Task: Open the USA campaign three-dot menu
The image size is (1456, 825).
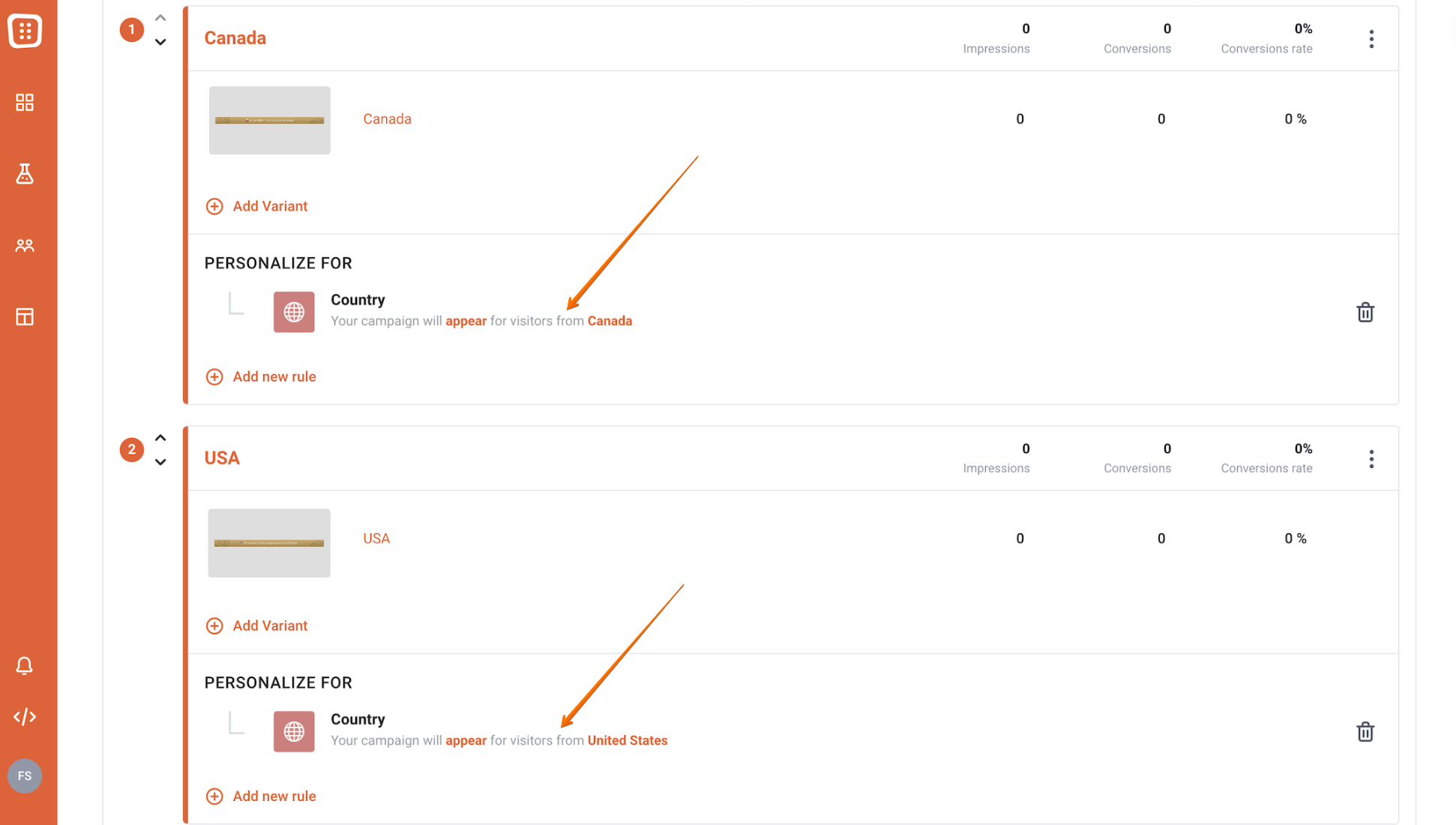Action: point(1371,459)
